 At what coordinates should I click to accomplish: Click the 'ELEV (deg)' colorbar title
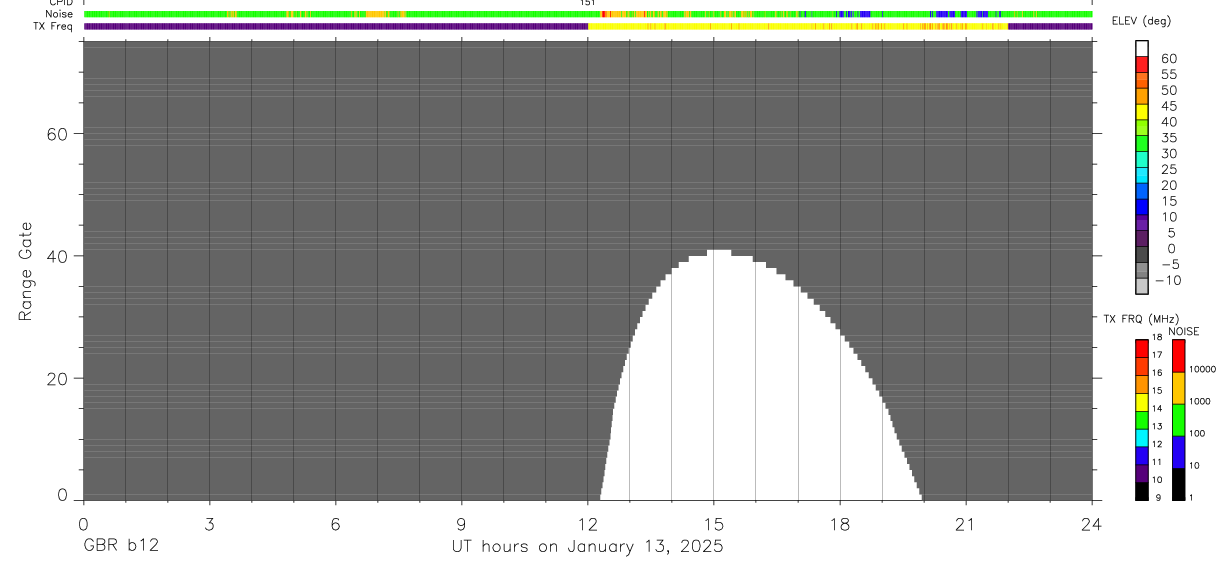point(1139,22)
